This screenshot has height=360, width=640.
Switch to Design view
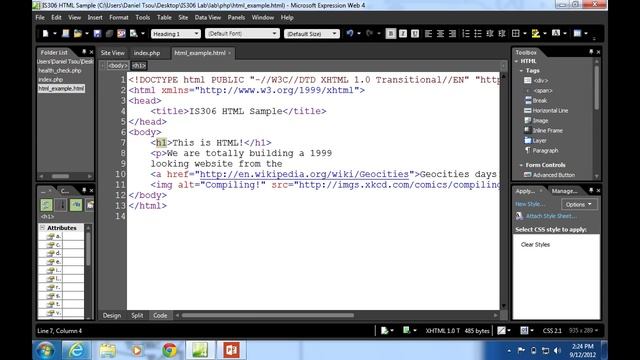111,316
